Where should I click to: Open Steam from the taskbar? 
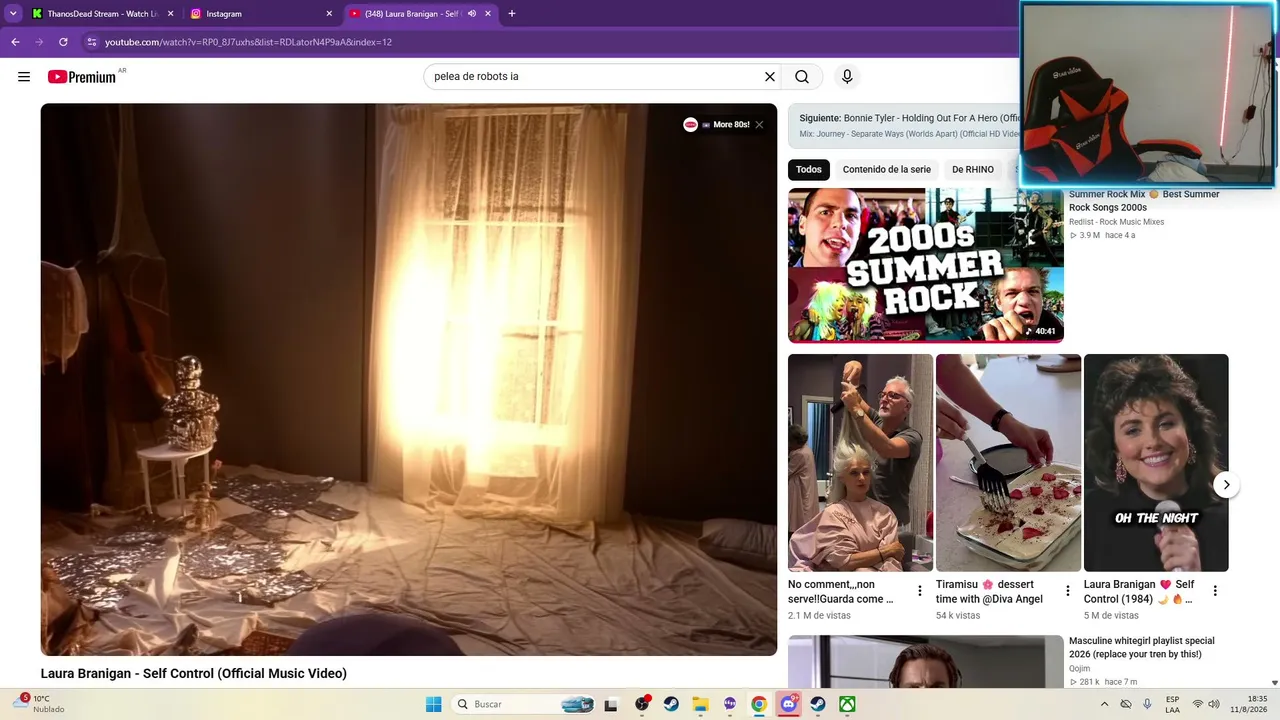(x=671, y=704)
